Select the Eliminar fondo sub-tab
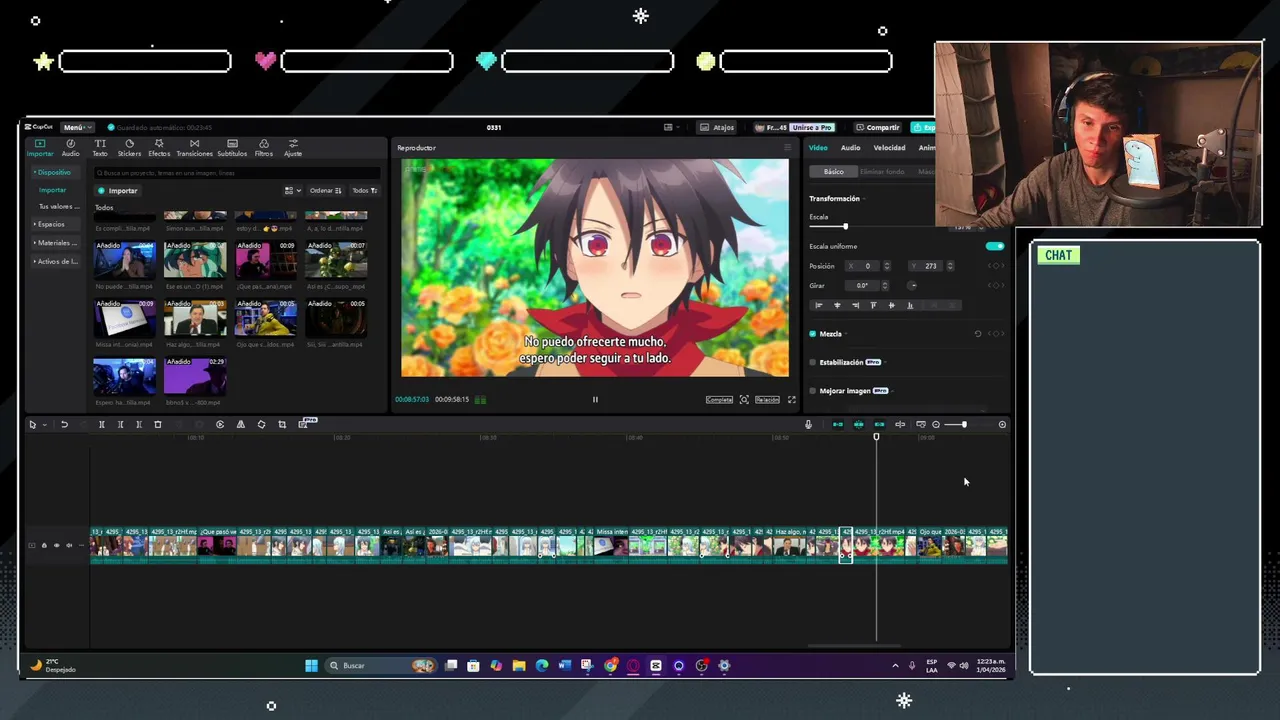Image resolution: width=1280 pixels, height=720 pixels. click(882, 172)
